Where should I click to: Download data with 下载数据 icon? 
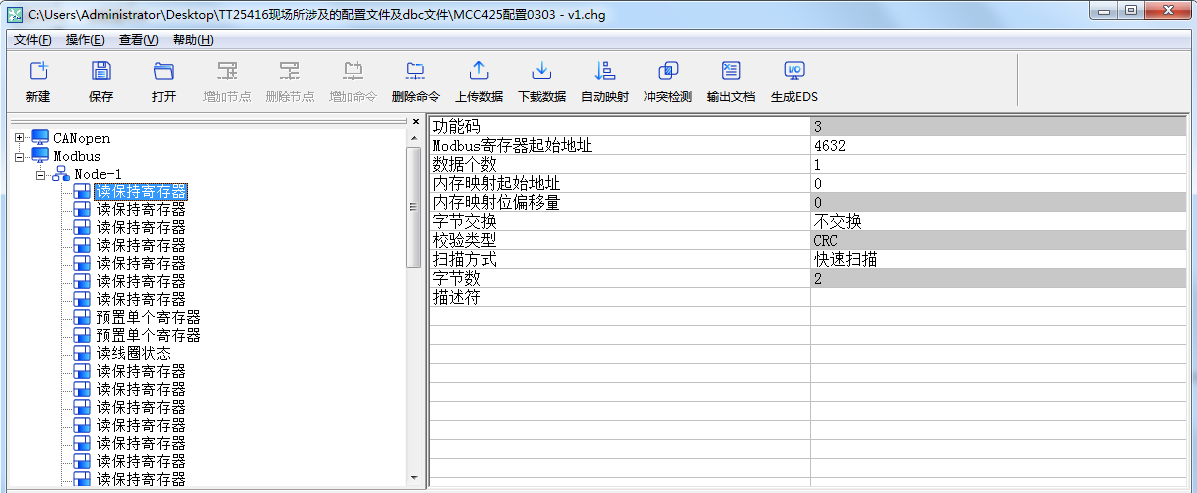click(541, 72)
